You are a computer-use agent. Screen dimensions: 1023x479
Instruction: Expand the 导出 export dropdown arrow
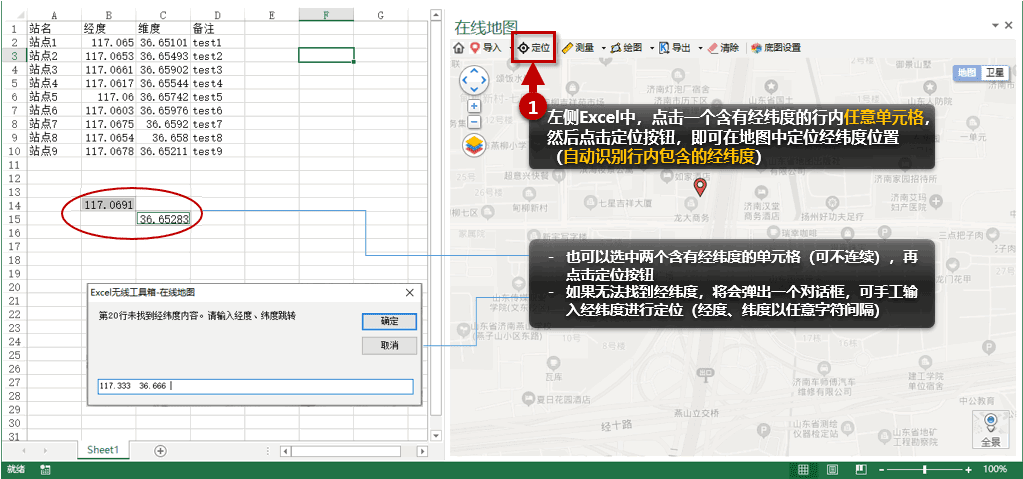(700, 48)
